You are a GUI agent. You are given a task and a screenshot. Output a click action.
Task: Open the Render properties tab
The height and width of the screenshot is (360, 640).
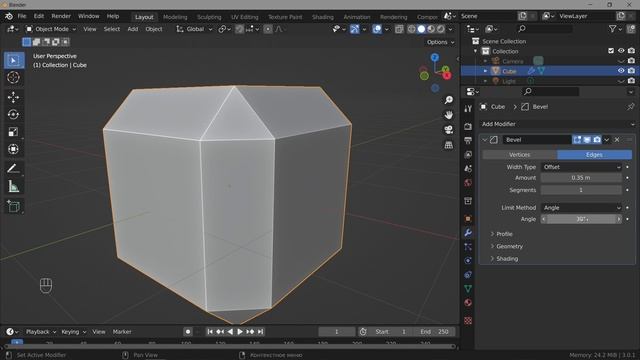pos(468,126)
